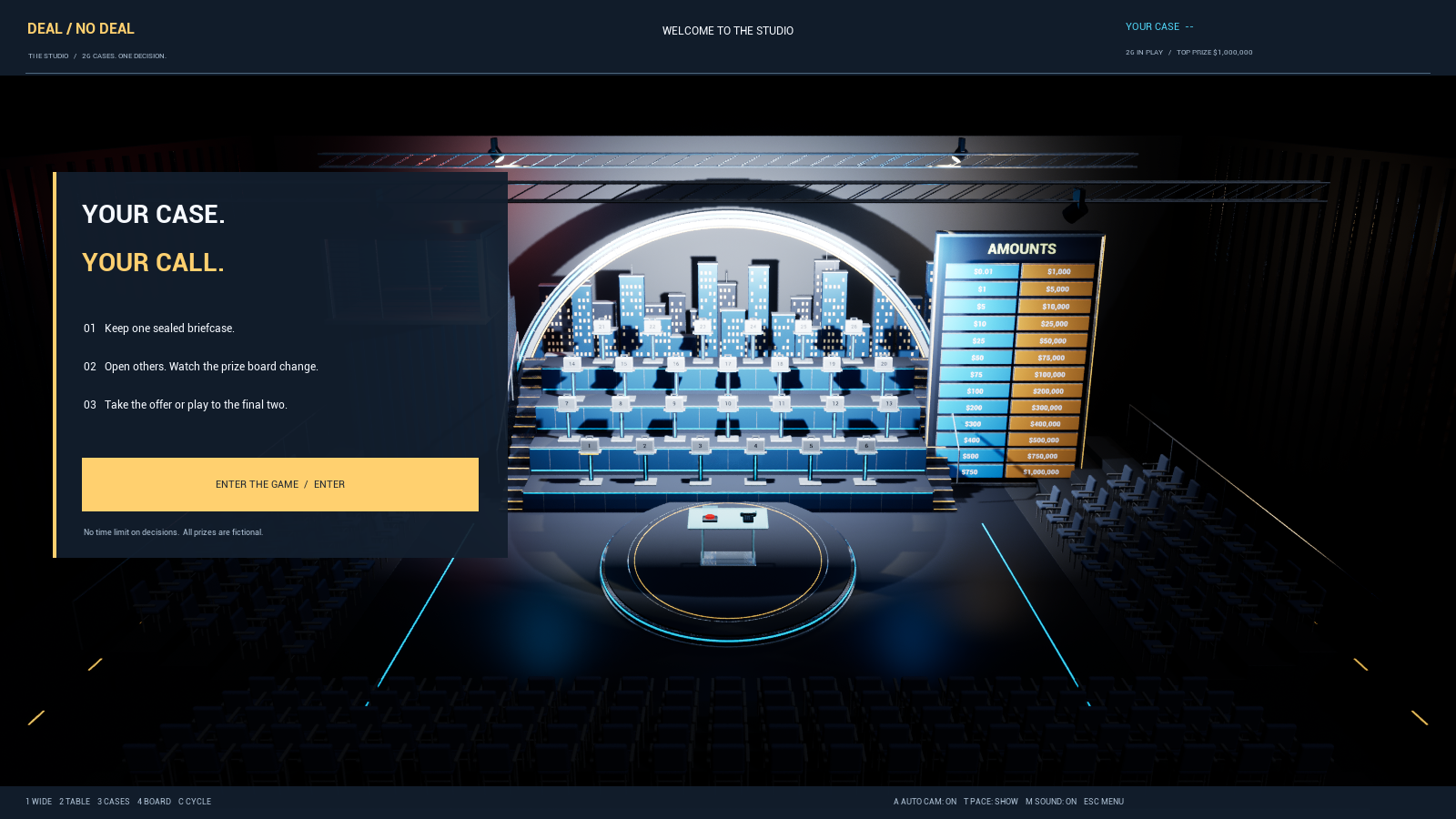
Task: Click the black phone on the podium
Action: click(748, 517)
